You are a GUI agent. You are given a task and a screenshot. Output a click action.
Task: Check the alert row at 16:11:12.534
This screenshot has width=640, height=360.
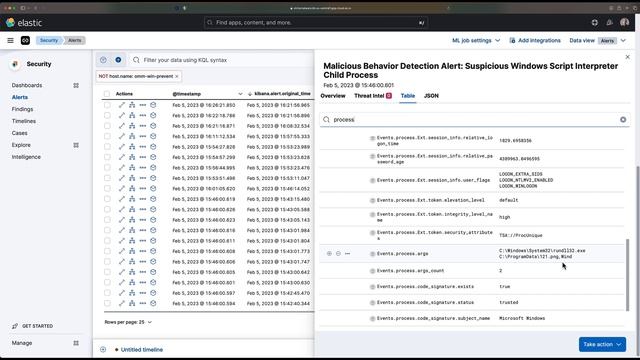point(107,136)
